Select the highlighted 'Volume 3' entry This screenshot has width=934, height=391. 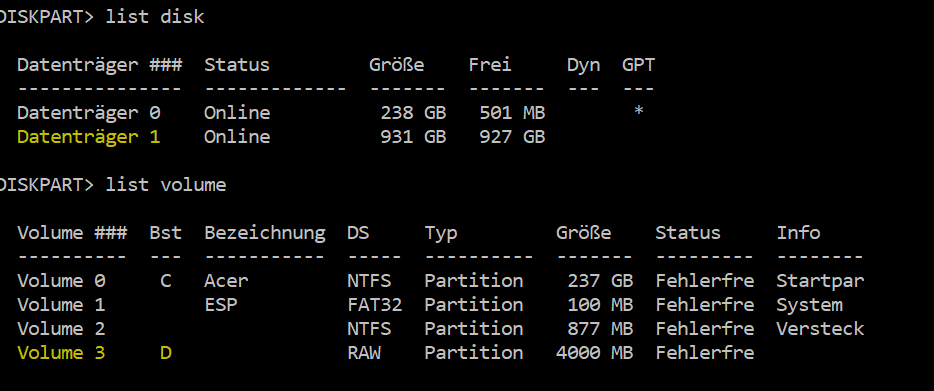click(x=61, y=353)
